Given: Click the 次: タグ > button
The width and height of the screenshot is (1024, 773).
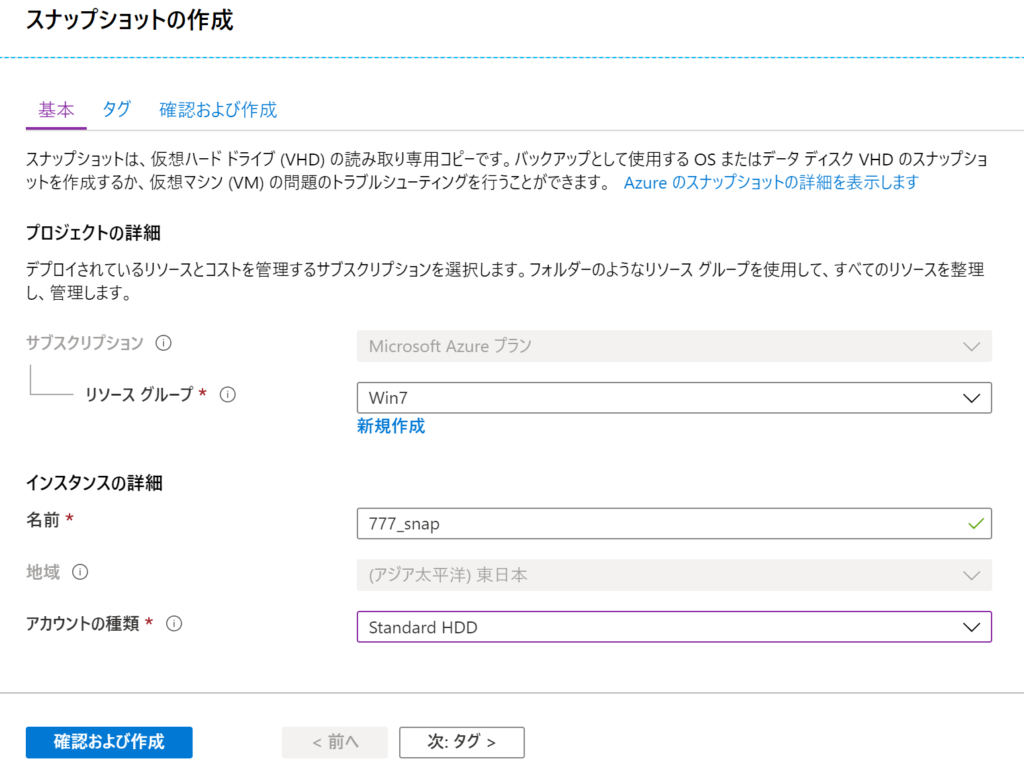Looking at the screenshot, I should pyautogui.click(x=462, y=742).
